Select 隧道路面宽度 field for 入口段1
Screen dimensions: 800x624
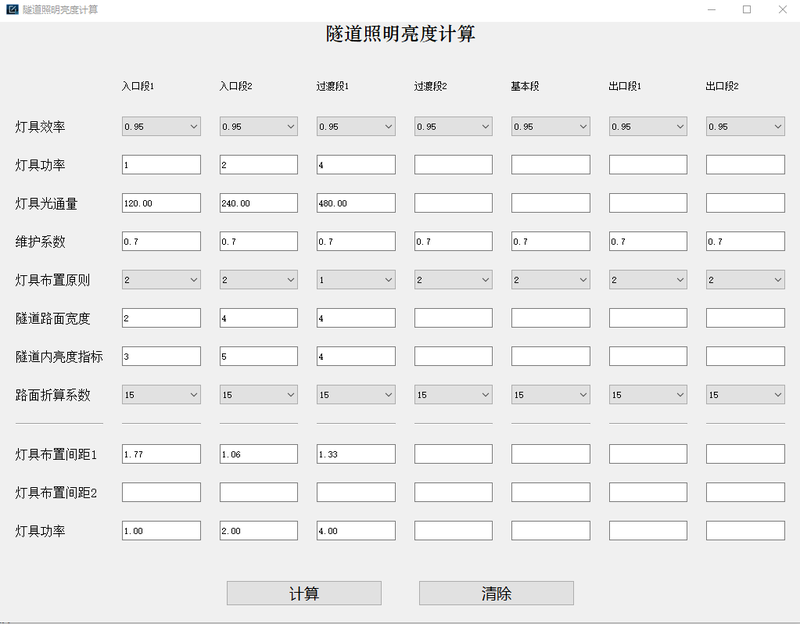(161, 318)
